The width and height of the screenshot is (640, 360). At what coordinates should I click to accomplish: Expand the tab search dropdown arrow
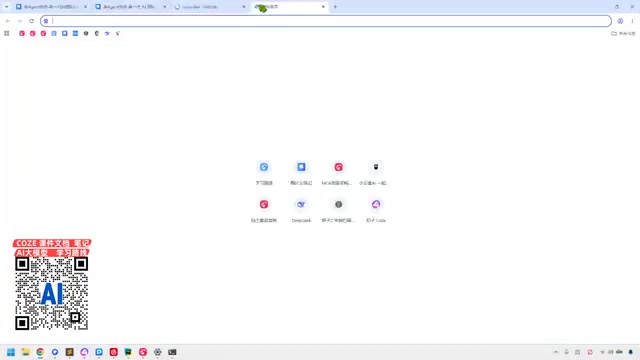[x=7, y=7]
